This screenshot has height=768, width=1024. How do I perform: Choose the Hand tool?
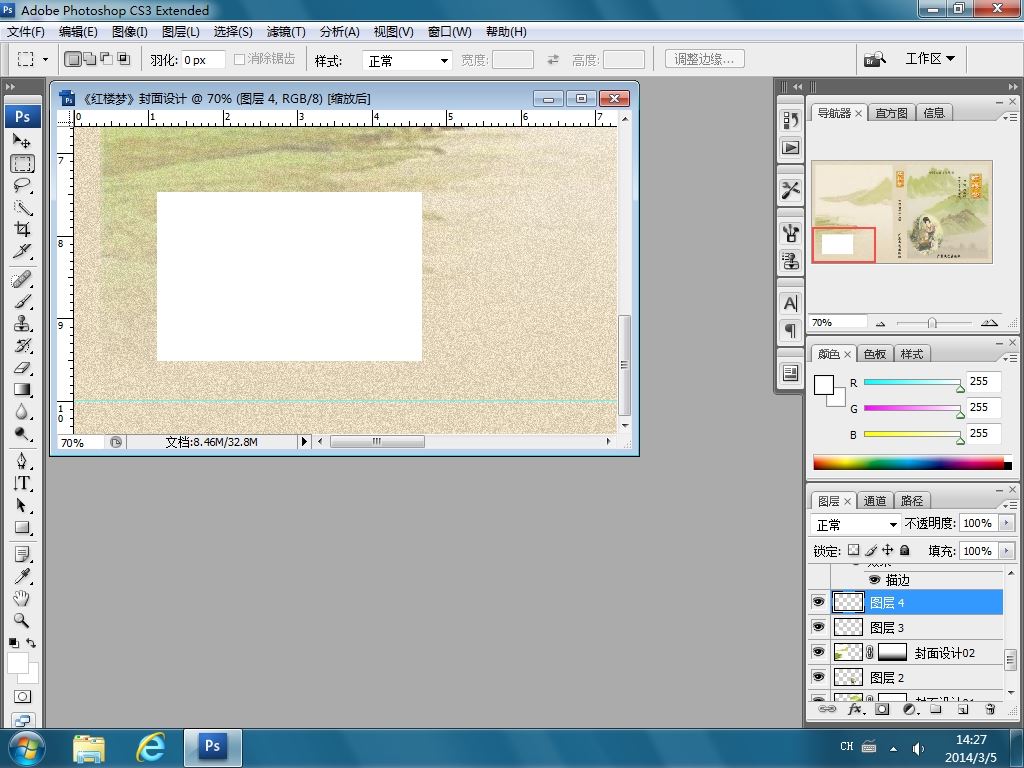(x=22, y=598)
